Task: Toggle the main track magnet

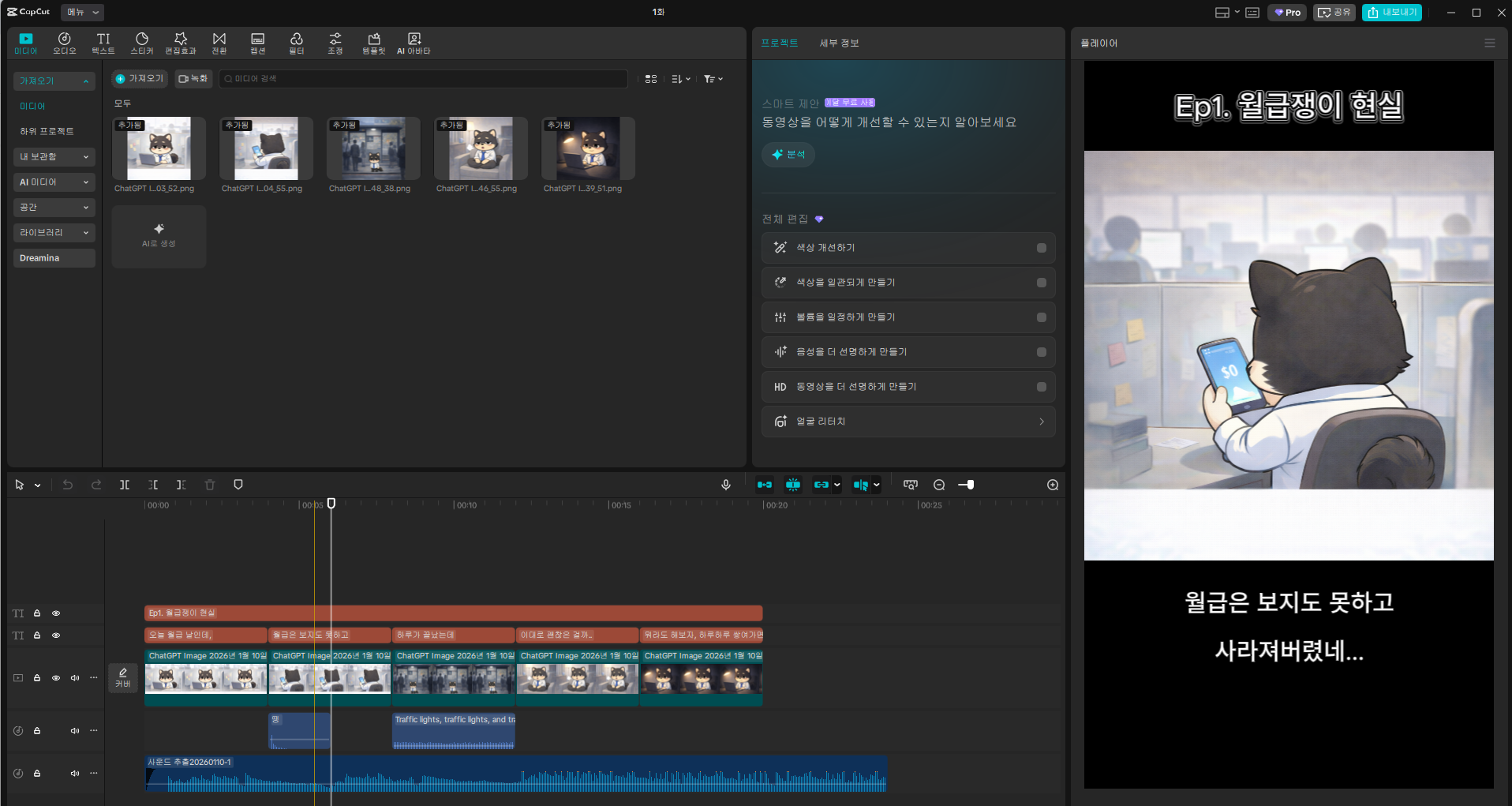Action: coord(765,485)
